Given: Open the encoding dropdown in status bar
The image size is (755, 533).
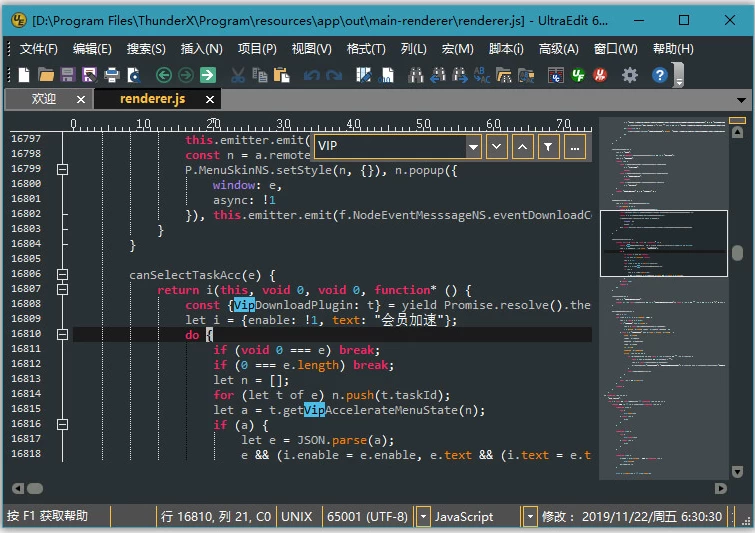Looking at the screenshot, I should point(424,517).
